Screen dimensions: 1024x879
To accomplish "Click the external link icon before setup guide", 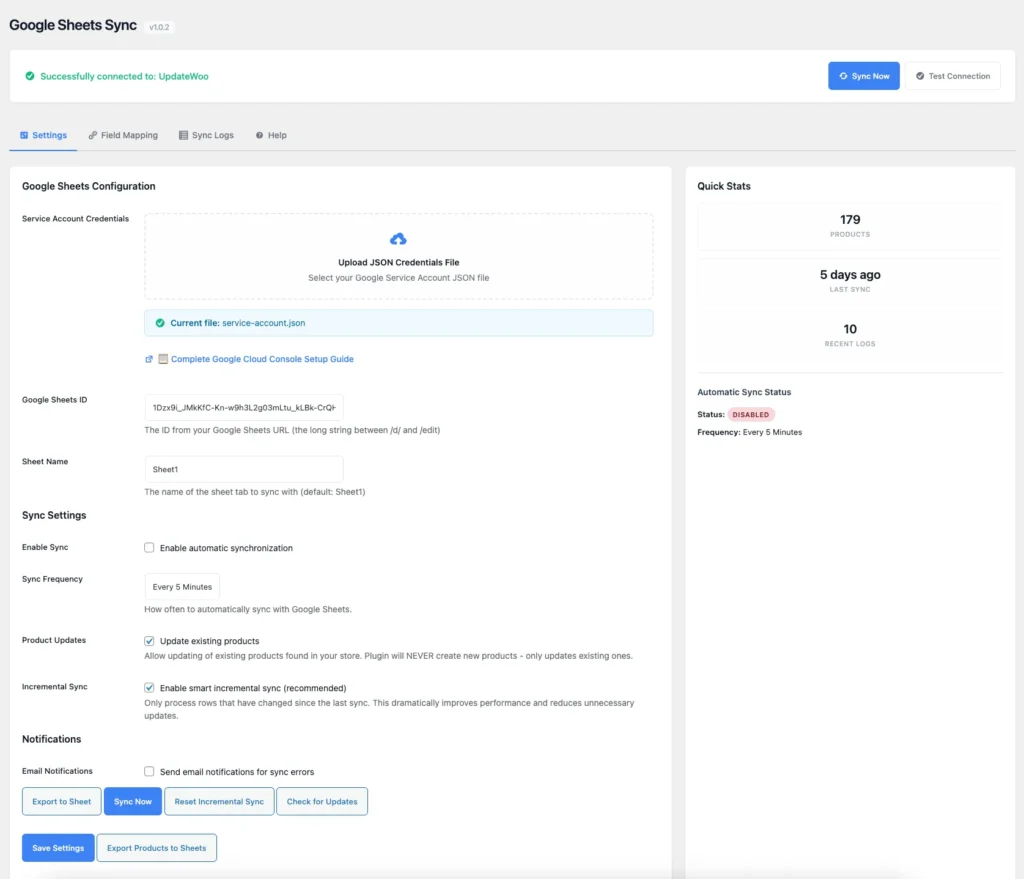I will [x=149, y=359].
